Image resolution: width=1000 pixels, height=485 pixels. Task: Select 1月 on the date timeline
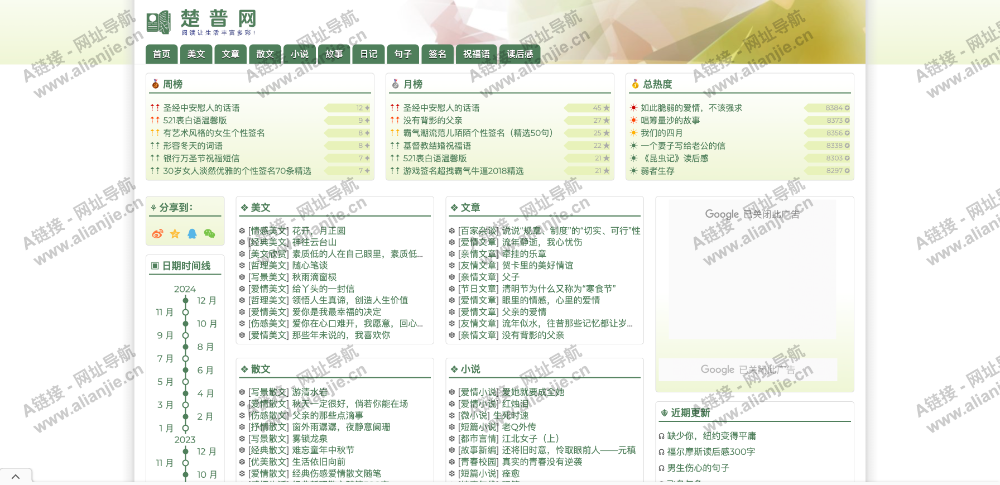(166, 428)
